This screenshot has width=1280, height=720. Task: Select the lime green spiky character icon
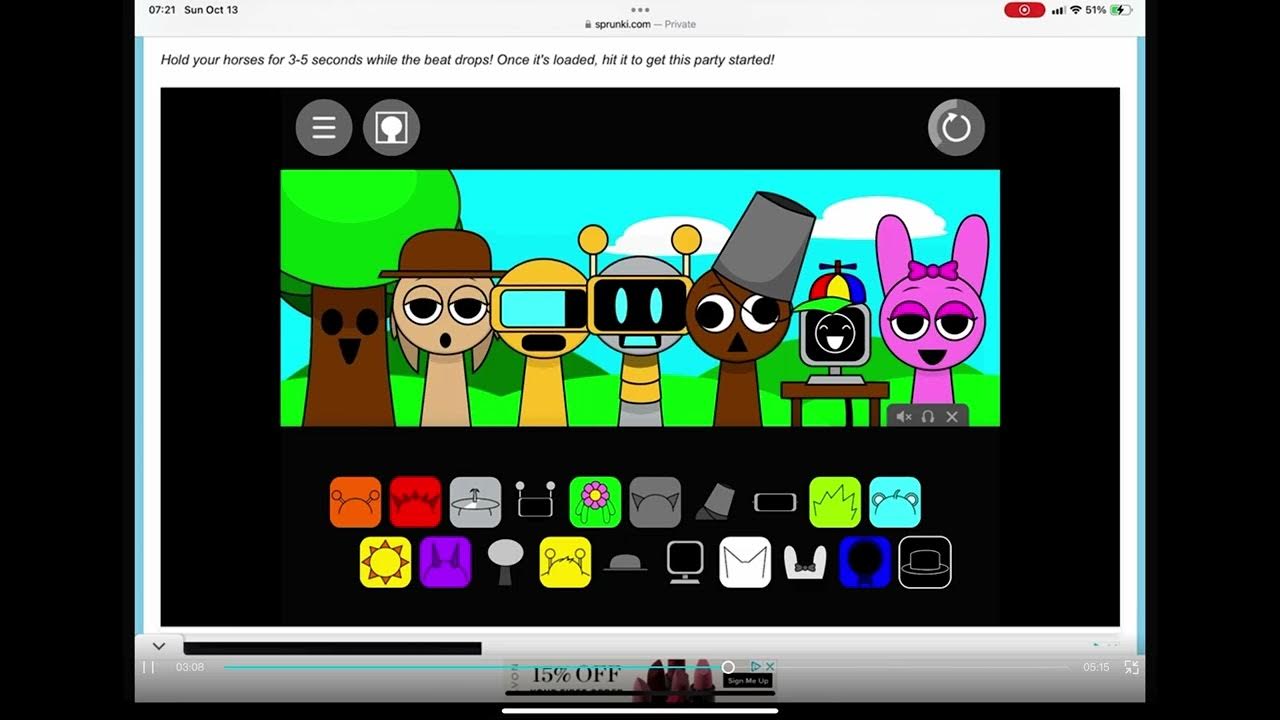click(835, 502)
